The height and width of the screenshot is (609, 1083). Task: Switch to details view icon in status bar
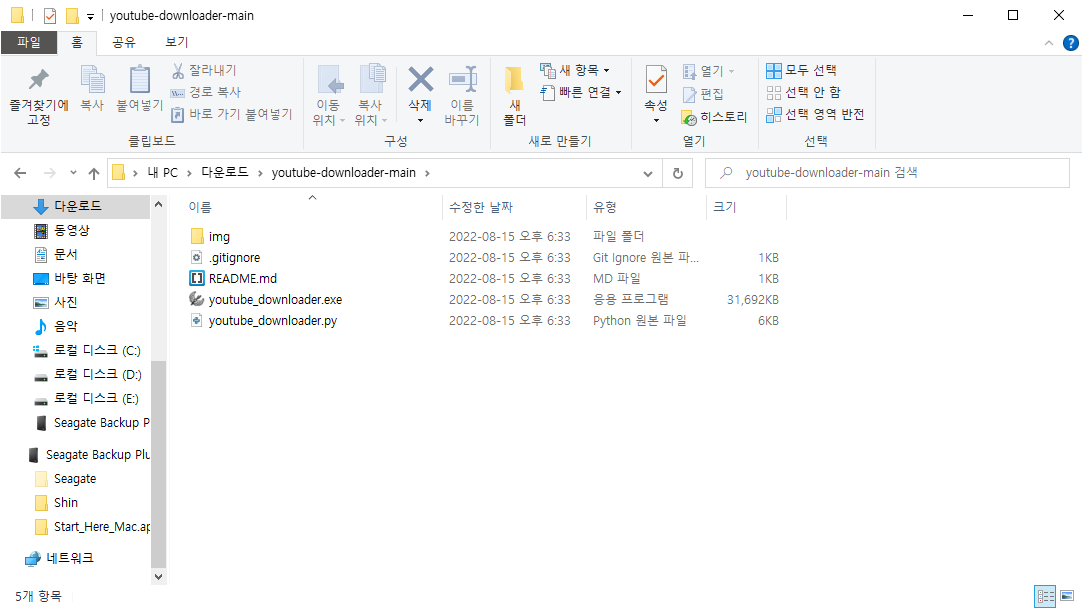(x=1045, y=596)
